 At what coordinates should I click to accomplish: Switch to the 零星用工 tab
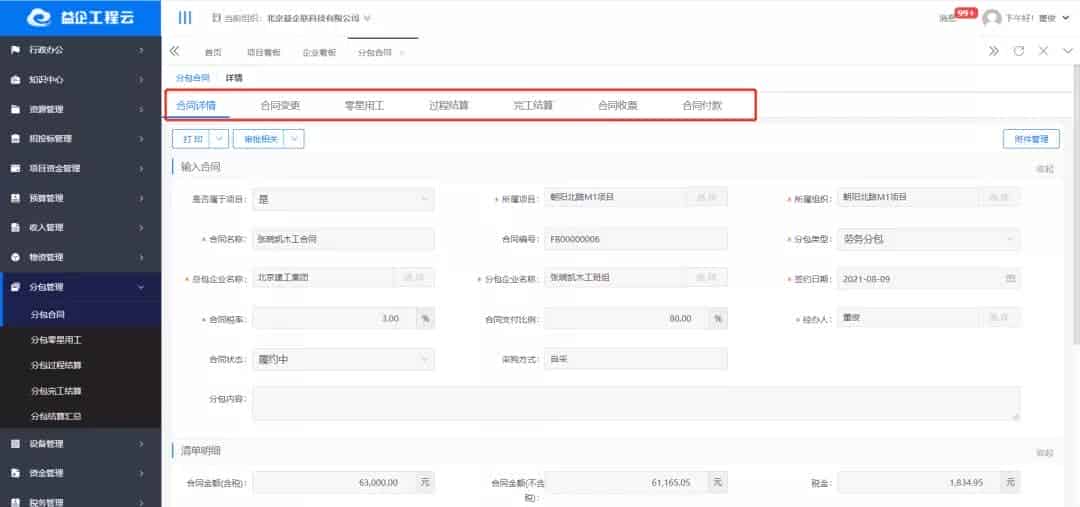(x=364, y=106)
